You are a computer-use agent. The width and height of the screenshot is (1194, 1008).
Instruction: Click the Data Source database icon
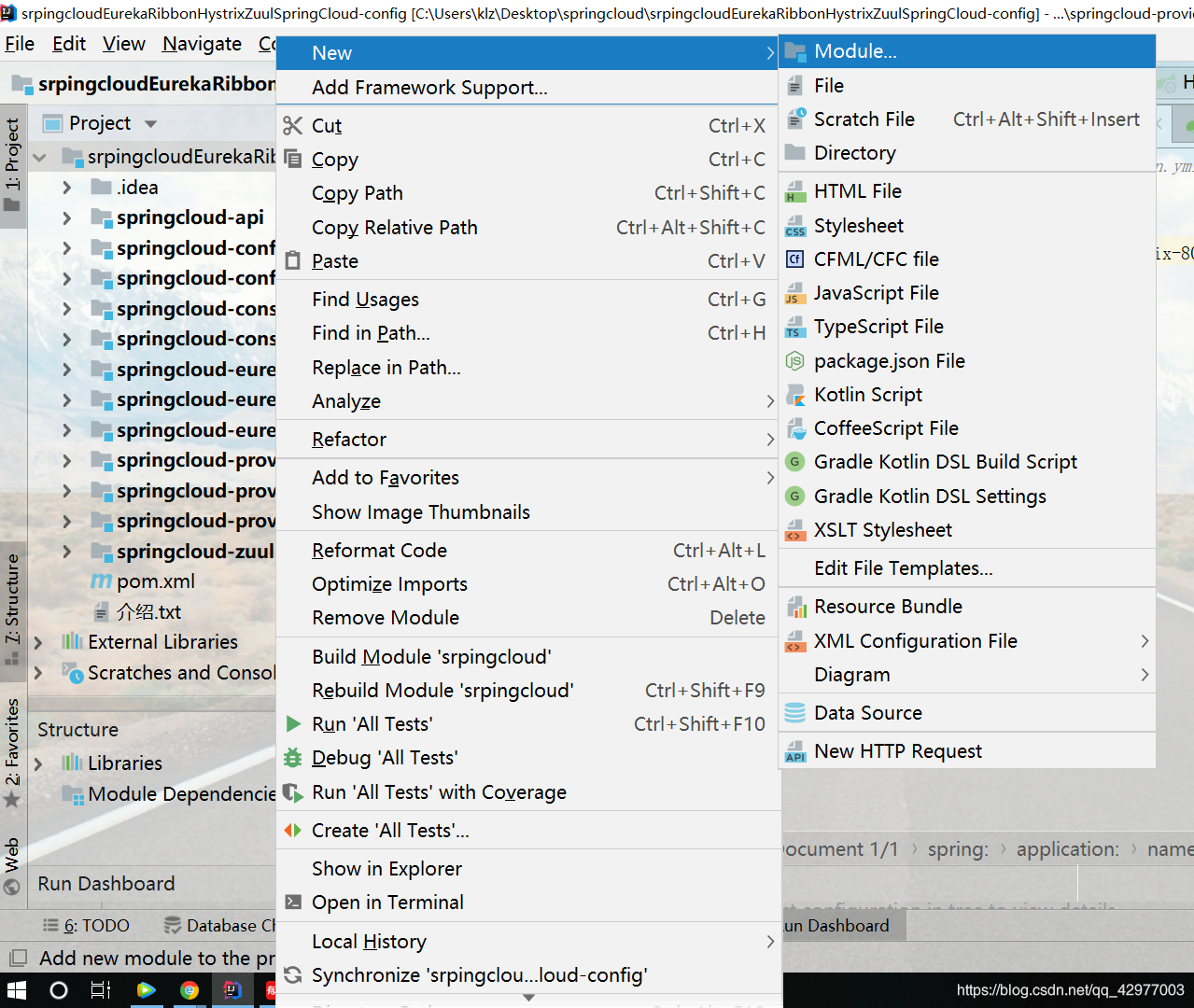pos(795,713)
